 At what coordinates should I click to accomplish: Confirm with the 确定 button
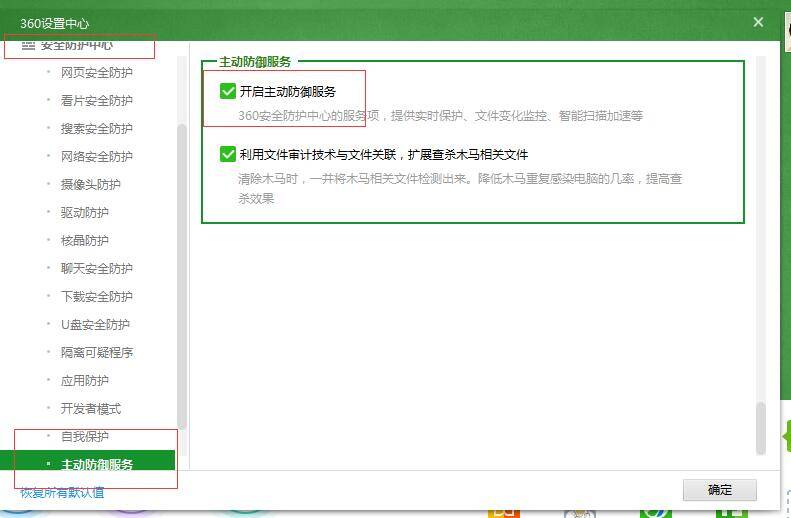[x=720, y=490]
